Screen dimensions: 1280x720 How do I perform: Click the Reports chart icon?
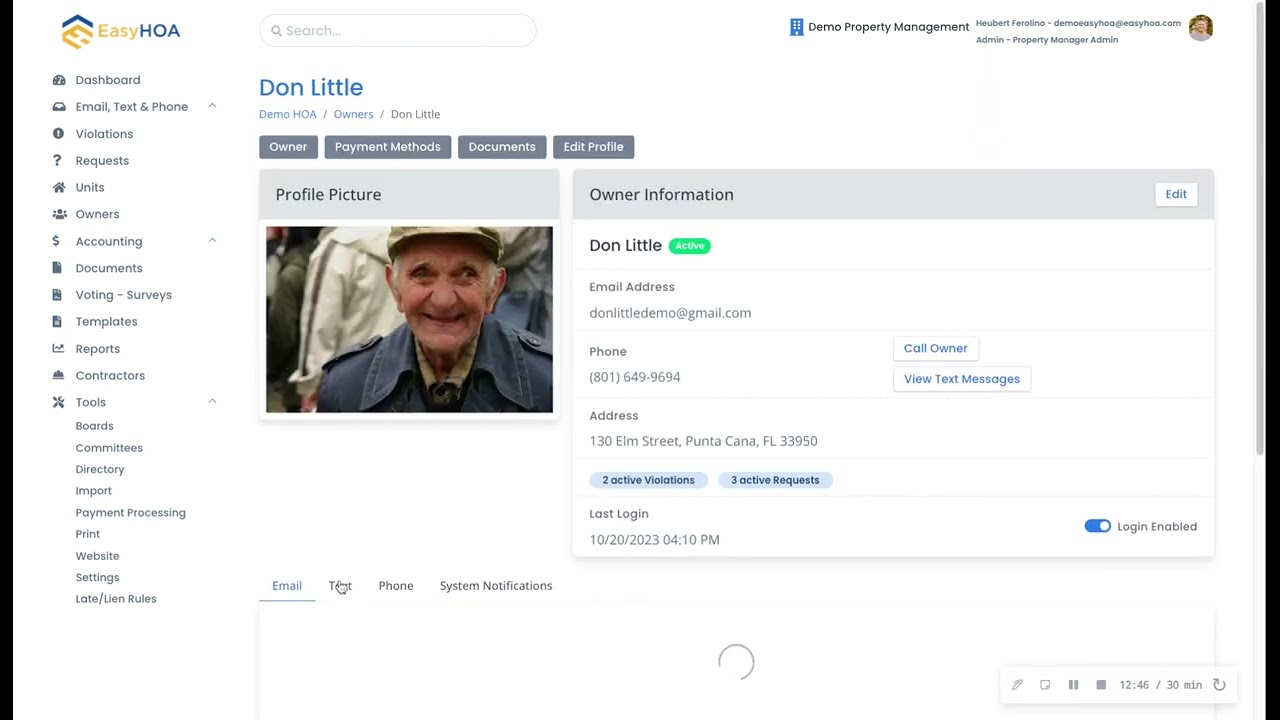coord(59,349)
